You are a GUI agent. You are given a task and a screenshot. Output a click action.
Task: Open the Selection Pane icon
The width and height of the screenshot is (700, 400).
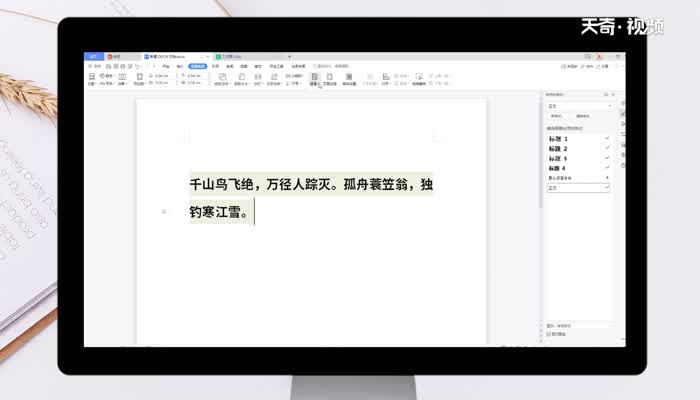pos(419,79)
